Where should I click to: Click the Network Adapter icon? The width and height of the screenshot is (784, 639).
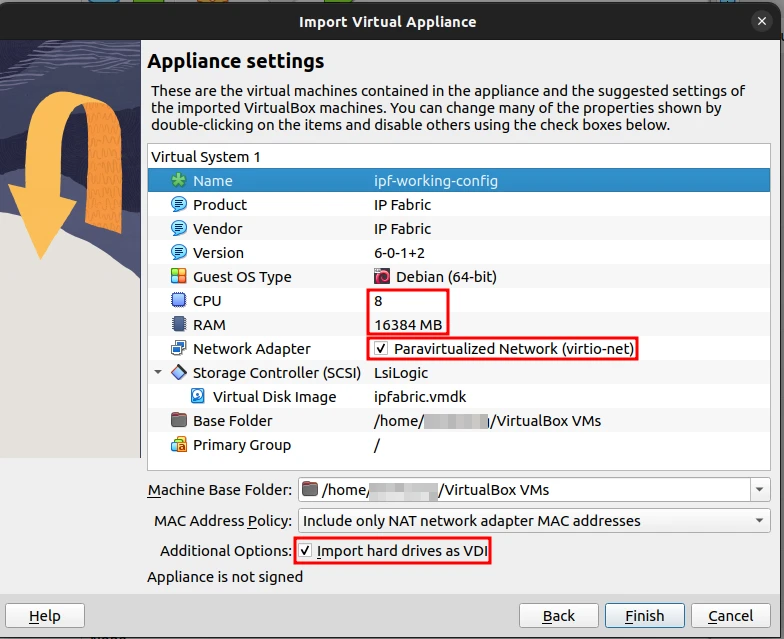(x=179, y=349)
